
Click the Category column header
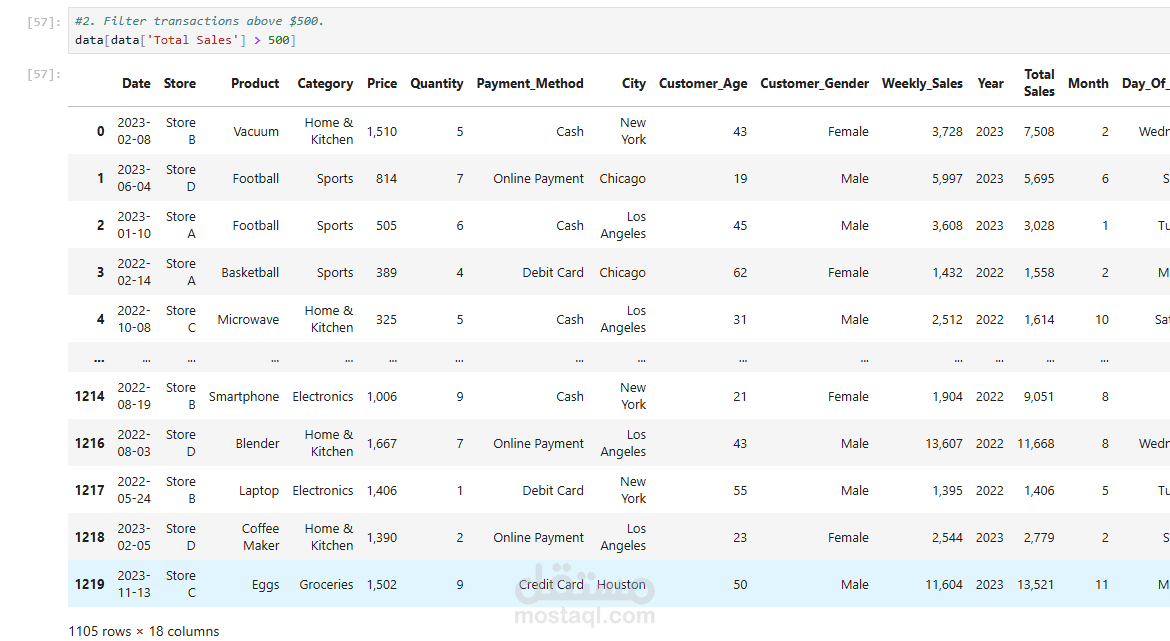325,84
